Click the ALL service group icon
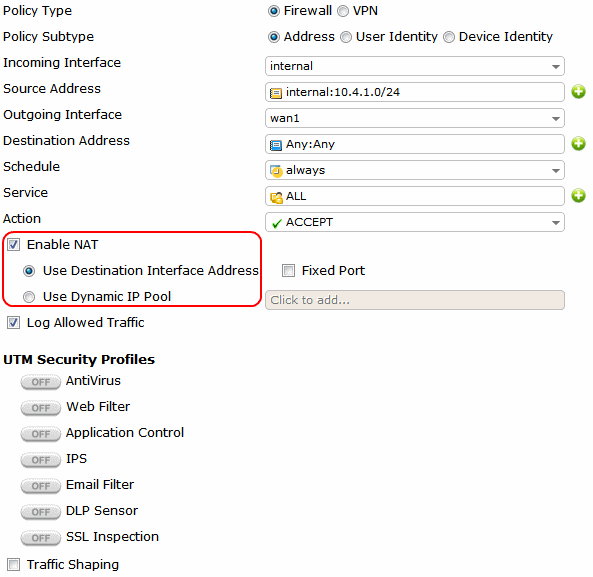 click(276, 197)
